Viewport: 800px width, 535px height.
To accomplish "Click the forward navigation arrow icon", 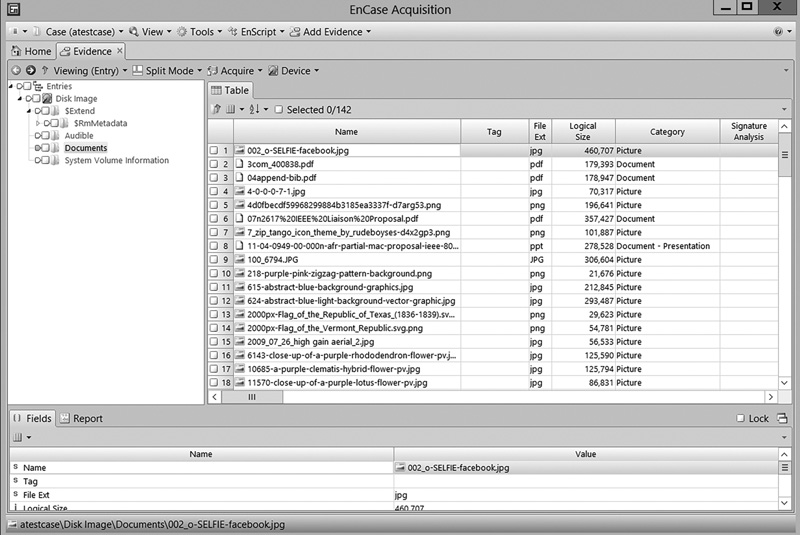I will coord(30,71).
